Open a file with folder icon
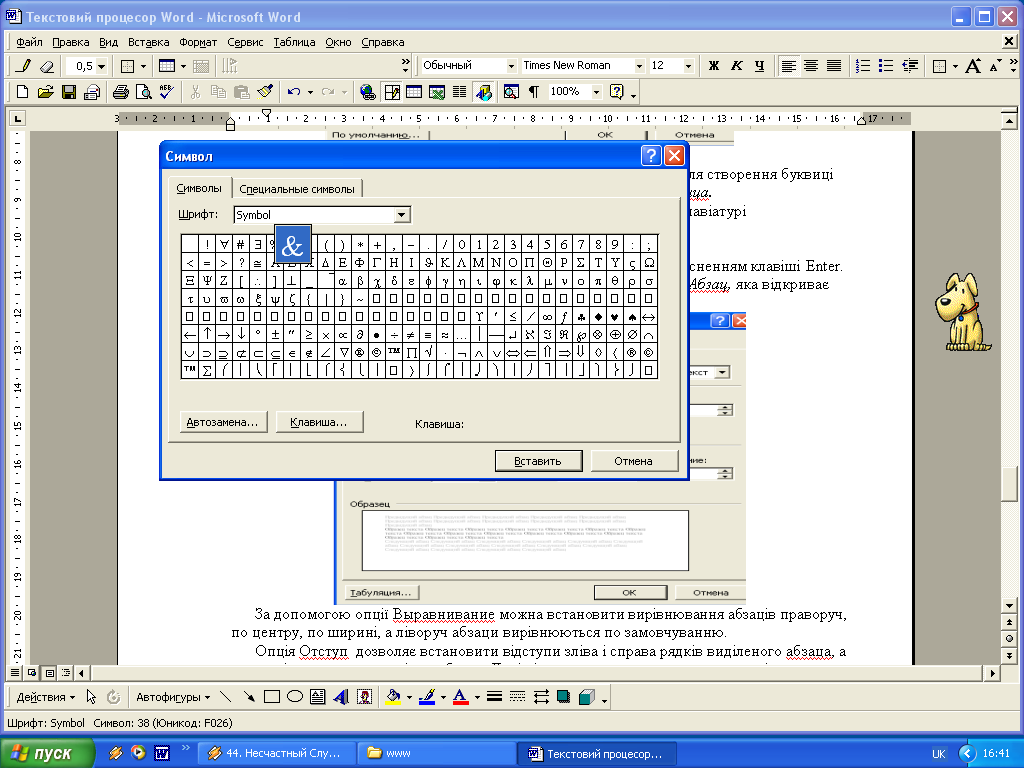The width and height of the screenshot is (1024, 768). [x=45, y=92]
